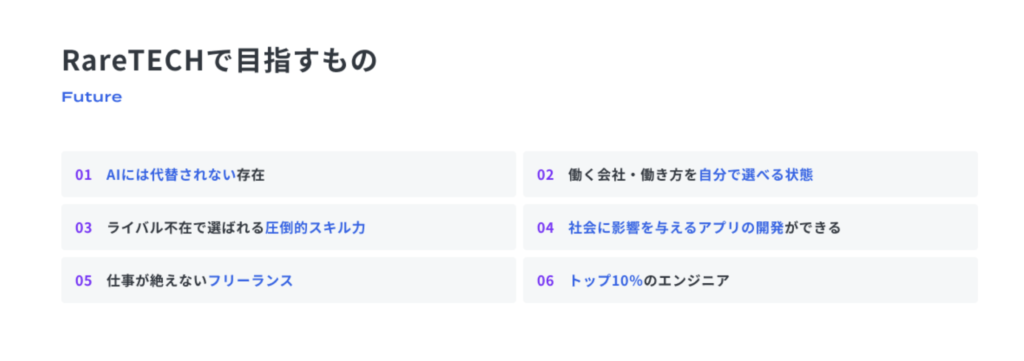Click the purple 01 number

click(x=84, y=175)
